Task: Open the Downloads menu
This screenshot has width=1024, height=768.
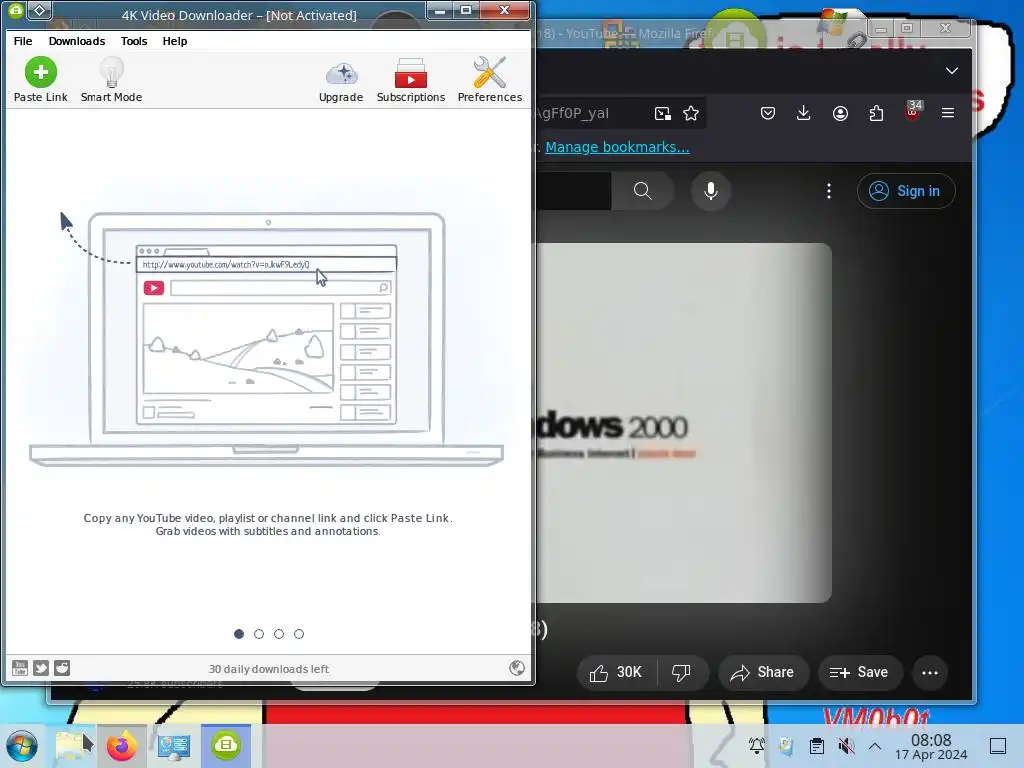Action: [x=76, y=40]
